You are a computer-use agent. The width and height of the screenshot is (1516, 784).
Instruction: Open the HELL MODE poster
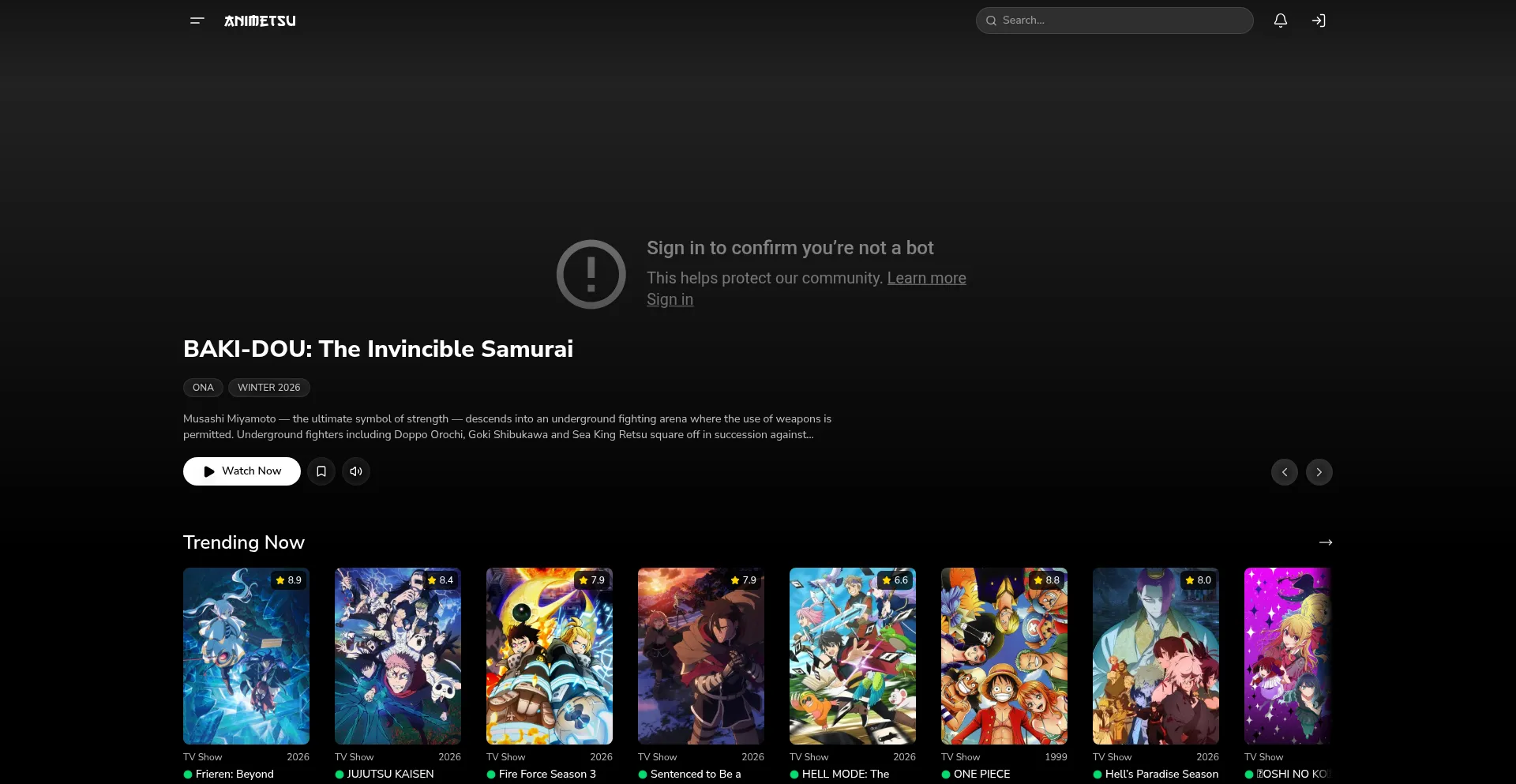pyautogui.click(x=853, y=656)
